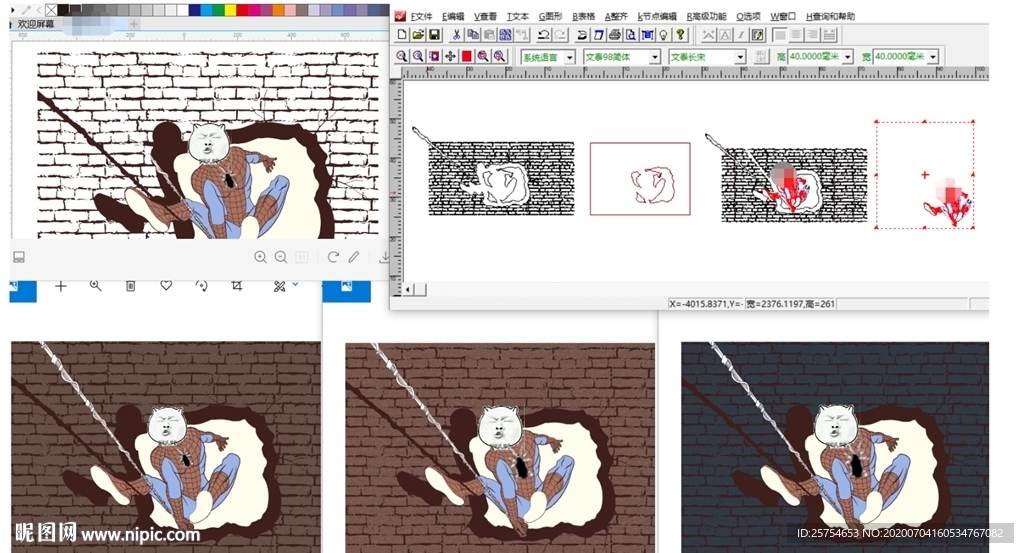
Task: Select the yellow swatch in CorelDRAW palette
Action: (230, 10)
